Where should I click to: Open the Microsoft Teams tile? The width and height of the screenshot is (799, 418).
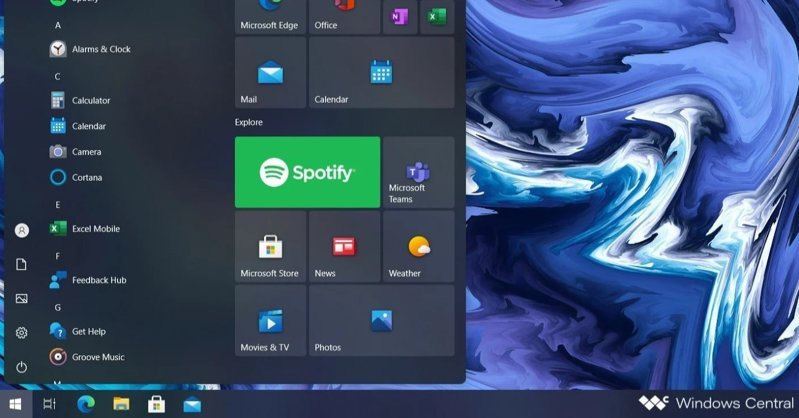tap(418, 172)
